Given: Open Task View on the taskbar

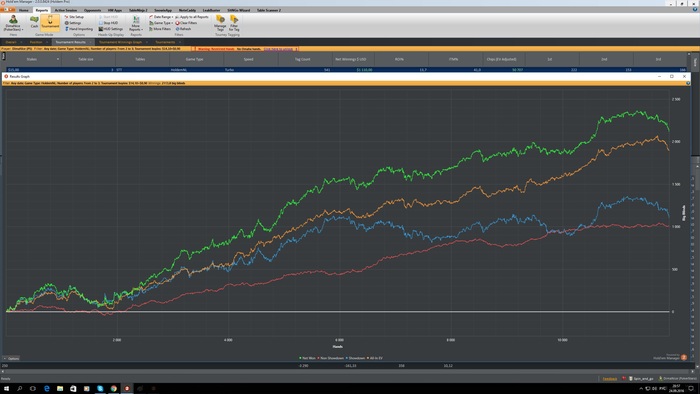Looking at the screenshot, I should [x=33, y=388].
